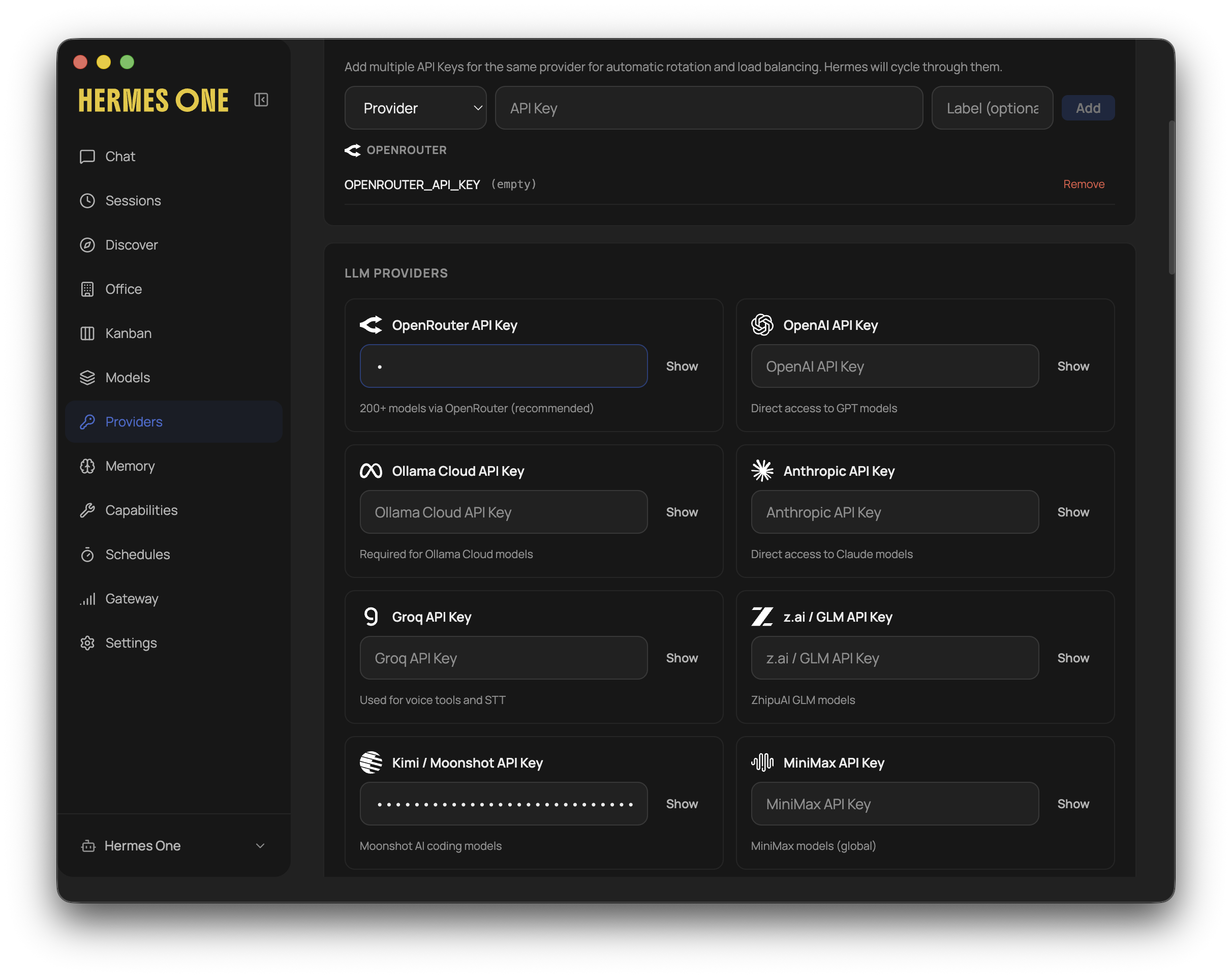The height and width of the screenshot is (978, 1232).
Task: Focus the API Key field beside the Provider dropdown
Action: coord(709,108)
